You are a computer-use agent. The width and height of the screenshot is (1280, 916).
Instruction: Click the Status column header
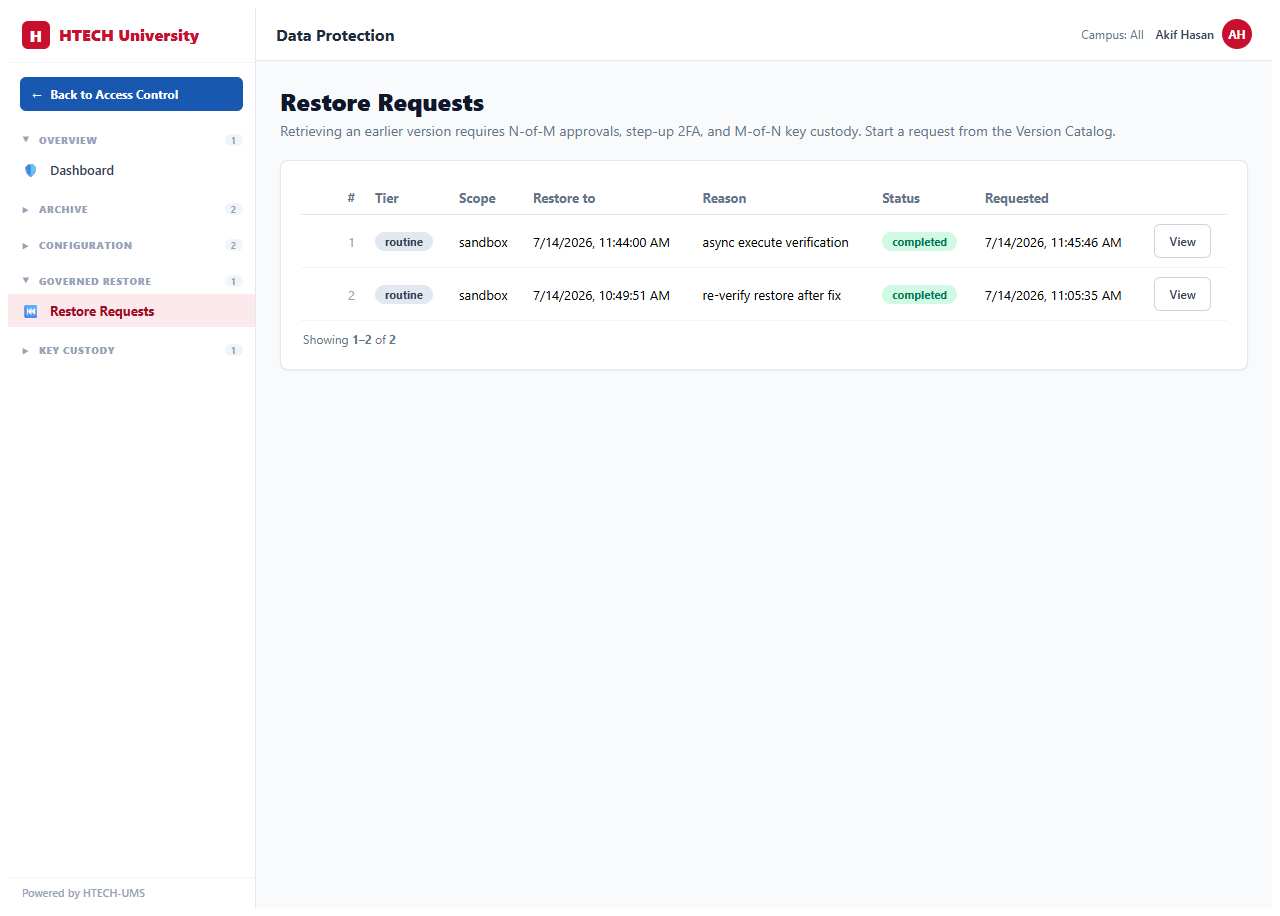tap(901, 199)
